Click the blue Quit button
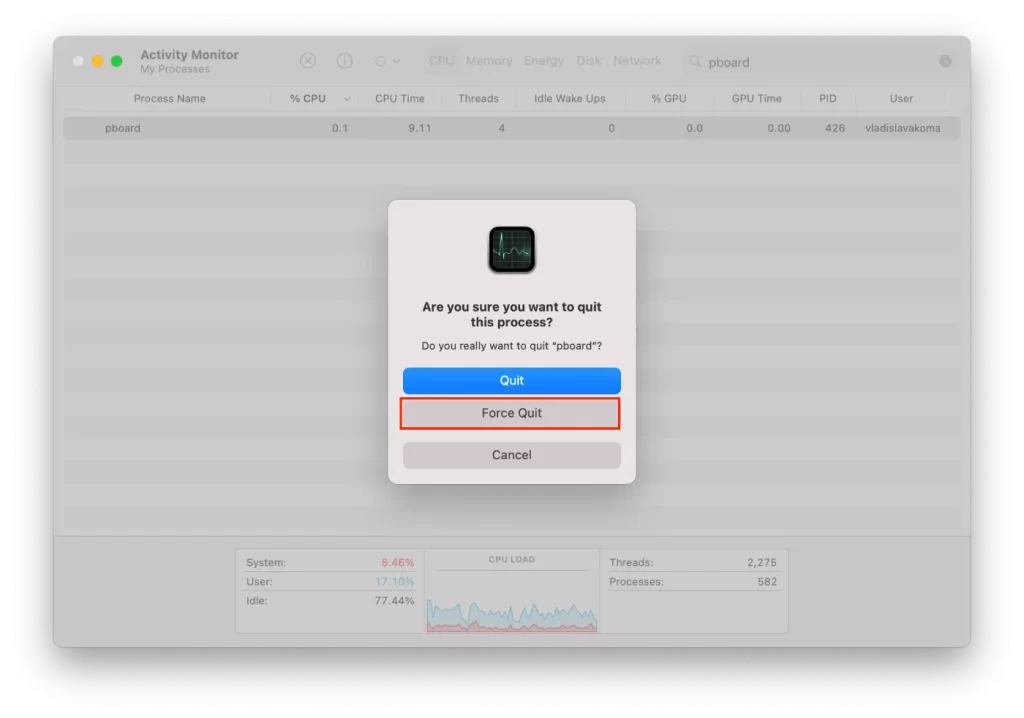The width and height of the screenshot is (1024, 718). 511,380
